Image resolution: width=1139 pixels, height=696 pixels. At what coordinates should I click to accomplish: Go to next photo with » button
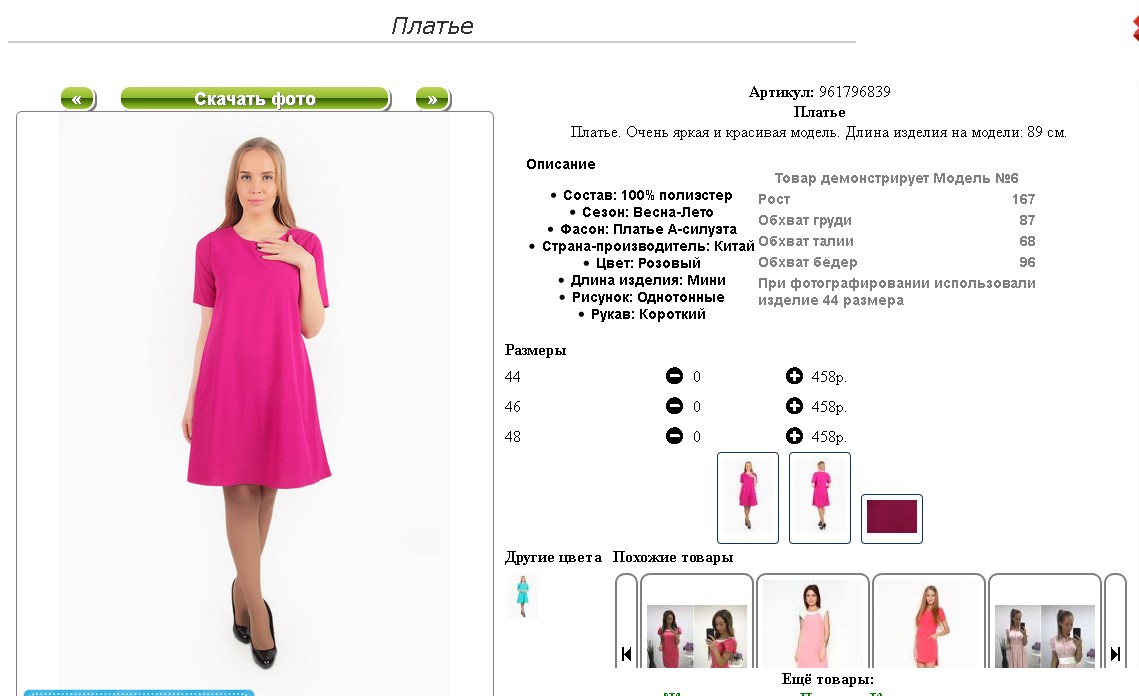(x=433, y=99)
